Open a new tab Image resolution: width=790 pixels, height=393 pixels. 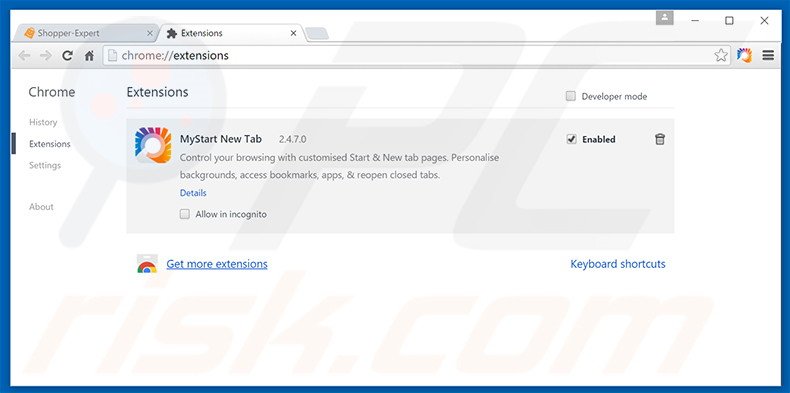click(x=317, y=34)
